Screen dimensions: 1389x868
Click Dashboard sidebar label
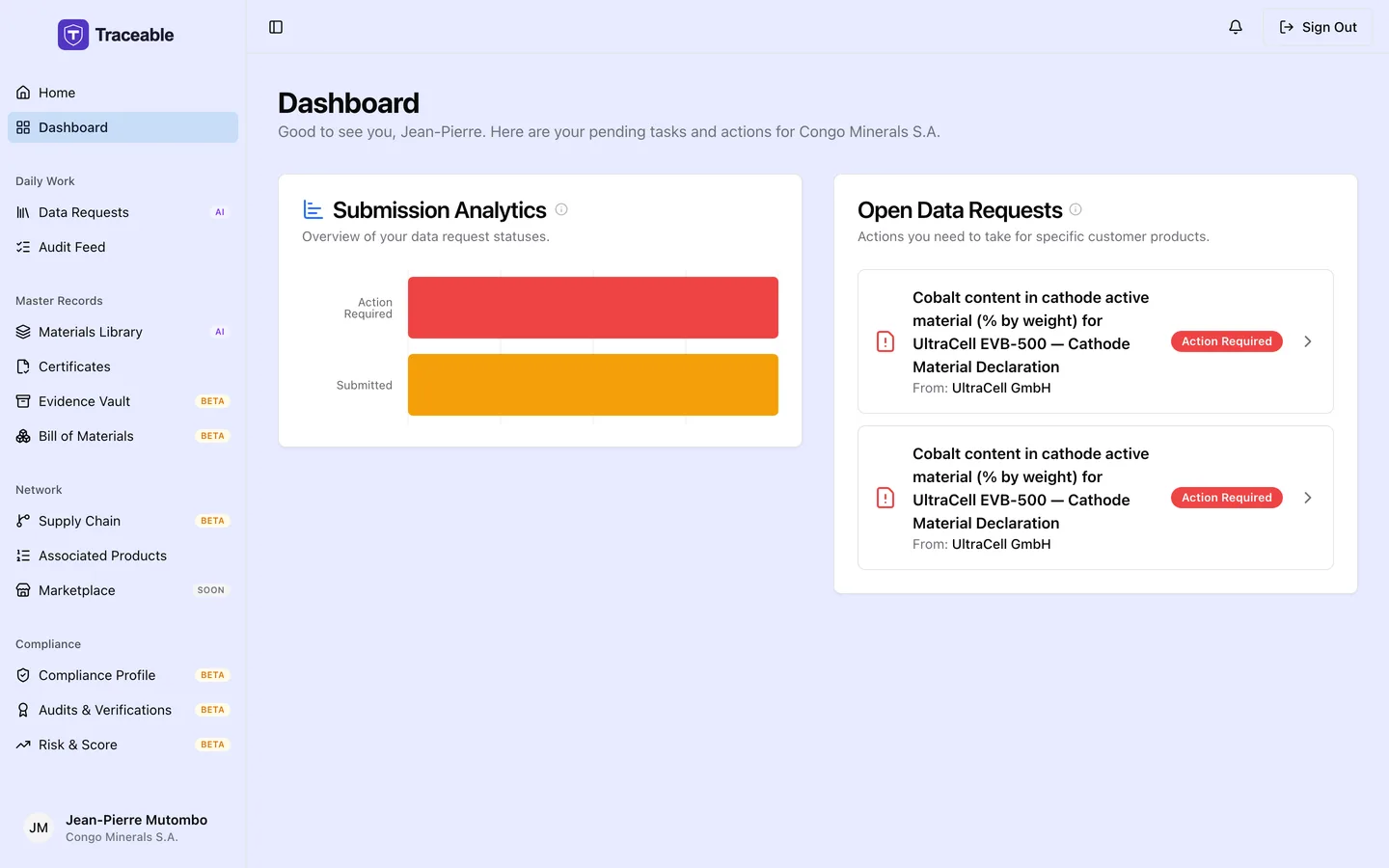[x=73, y=127]
